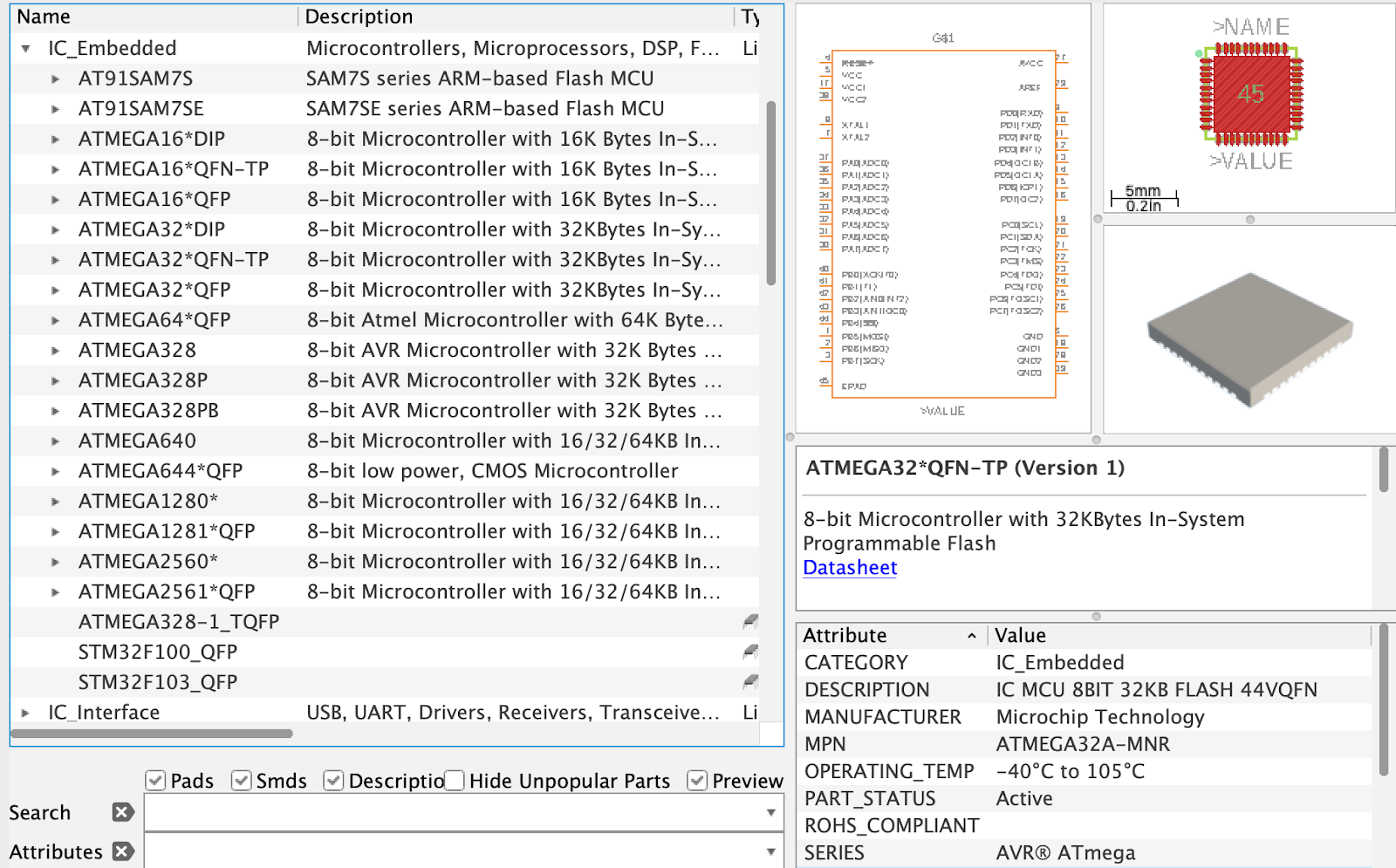Select the ATMEGA644*QFP row
This screenshot has width=1396, height=868.
385,471
